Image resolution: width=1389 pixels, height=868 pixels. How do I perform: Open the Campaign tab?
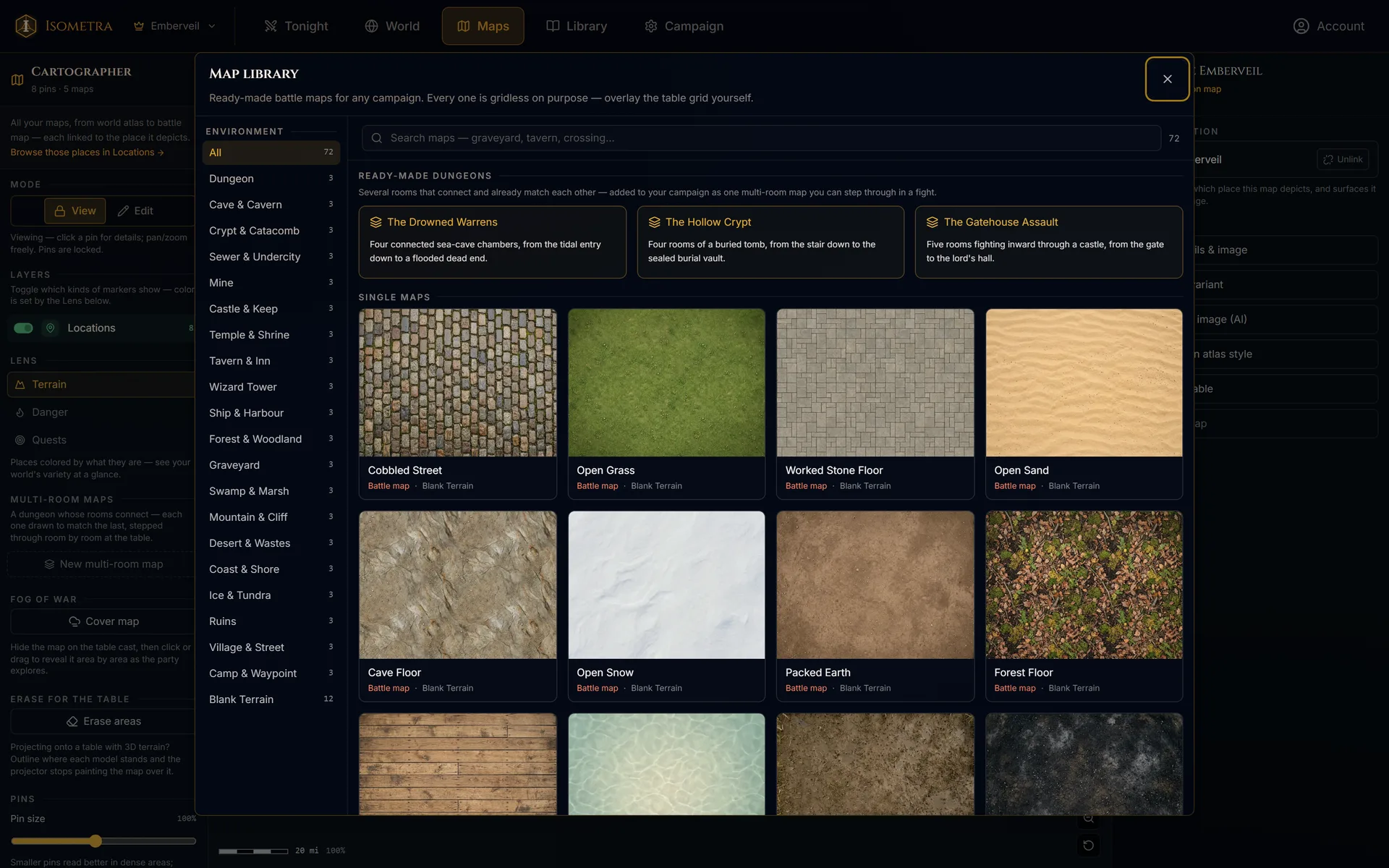684,26
